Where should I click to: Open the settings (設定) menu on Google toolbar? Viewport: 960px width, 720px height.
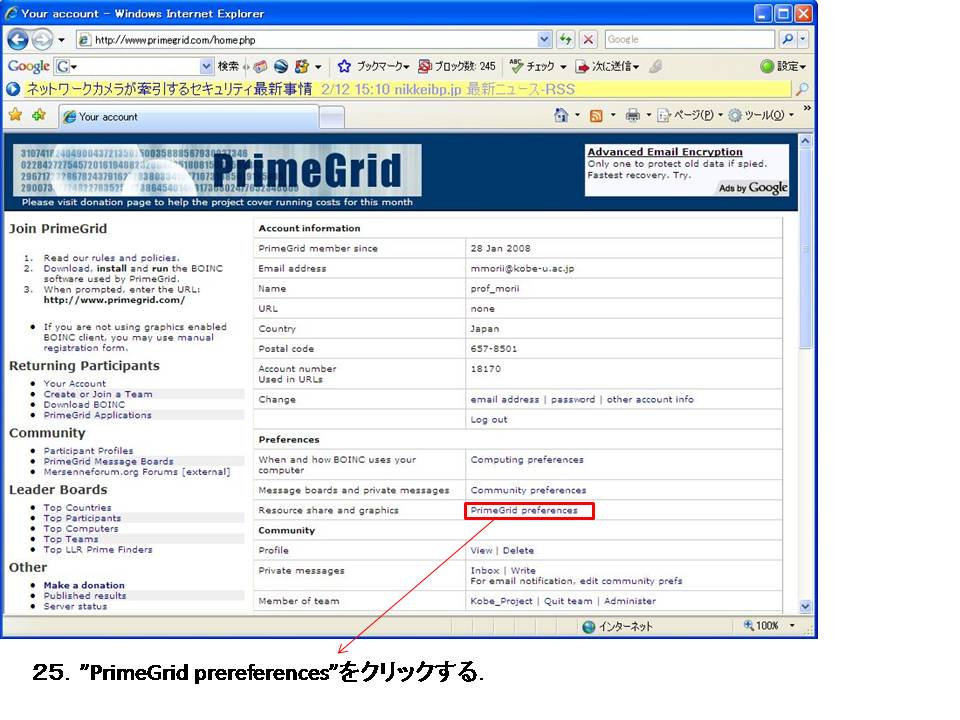coord(791,66)
